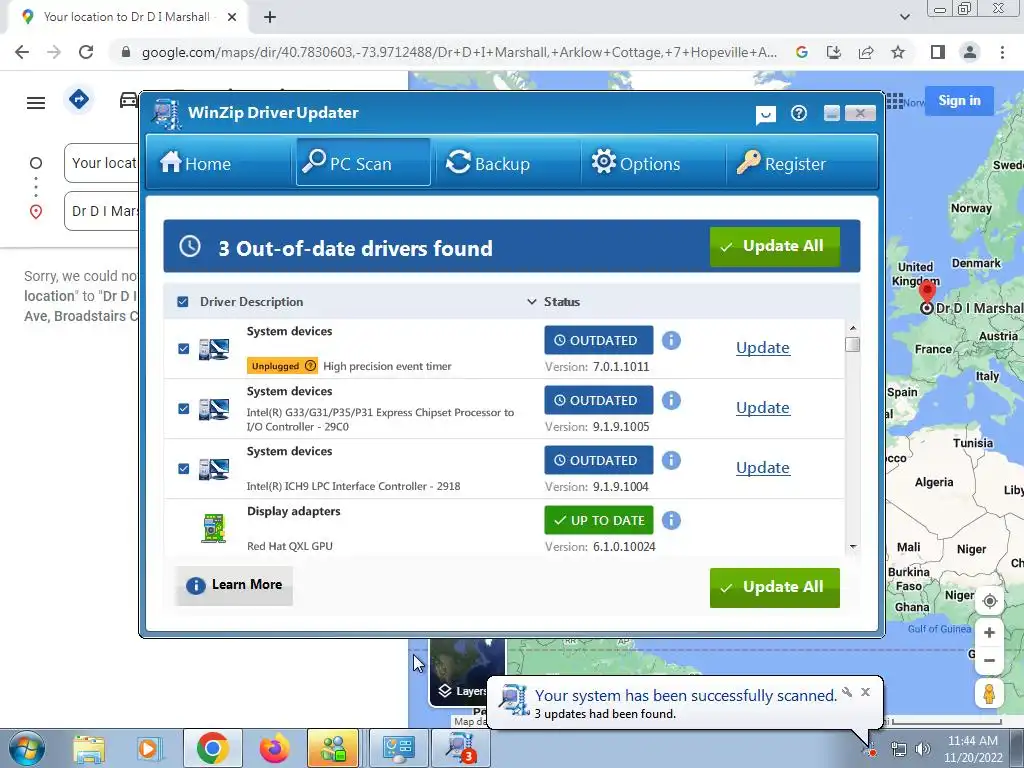Image resolution: width=1024 pixels, height=768 pixels.
Task: Click Update link for High precision event timer
Action: [763, 347]
